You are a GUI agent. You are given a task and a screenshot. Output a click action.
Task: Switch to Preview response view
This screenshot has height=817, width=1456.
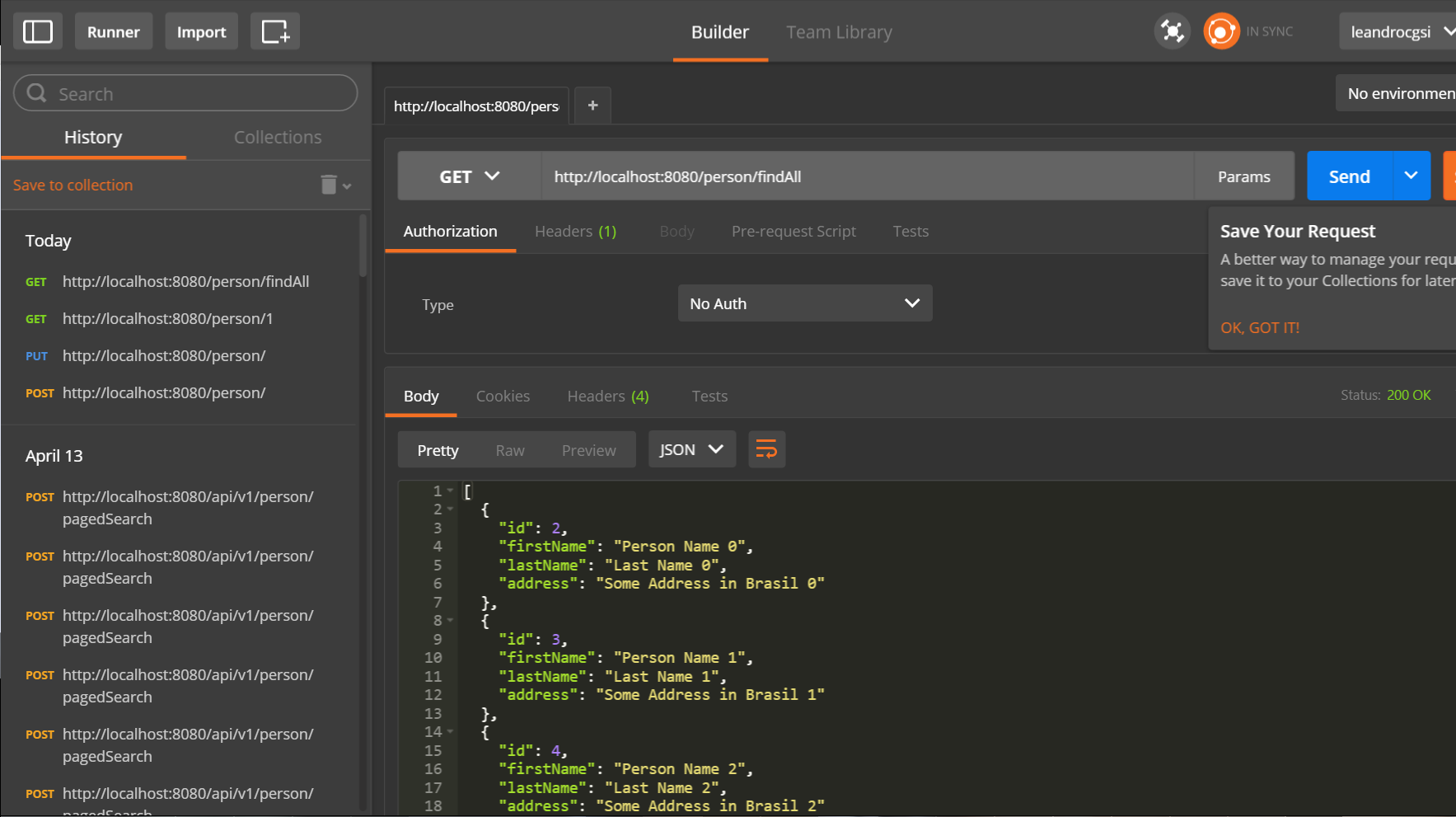[x=588, y=450]
